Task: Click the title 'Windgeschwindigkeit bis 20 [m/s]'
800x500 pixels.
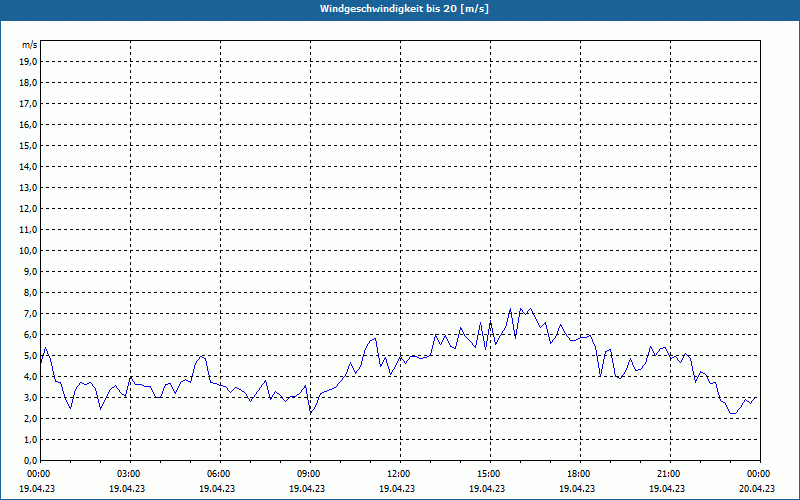Action: [404, 9]
